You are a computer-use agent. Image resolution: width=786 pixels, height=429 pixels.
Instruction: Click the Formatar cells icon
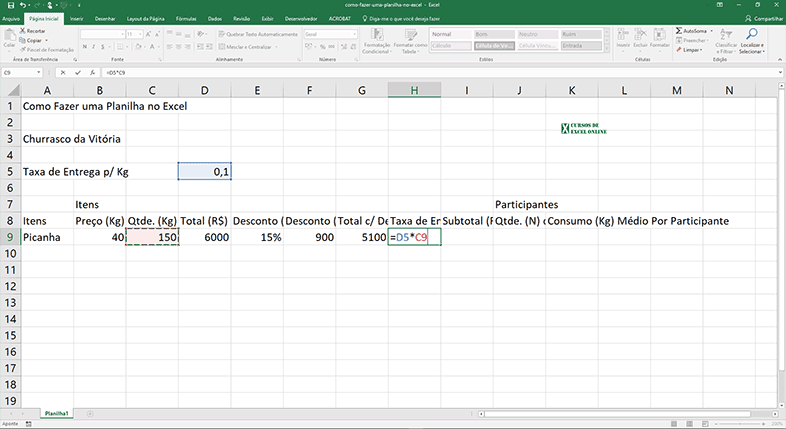(x=660, y=34)
